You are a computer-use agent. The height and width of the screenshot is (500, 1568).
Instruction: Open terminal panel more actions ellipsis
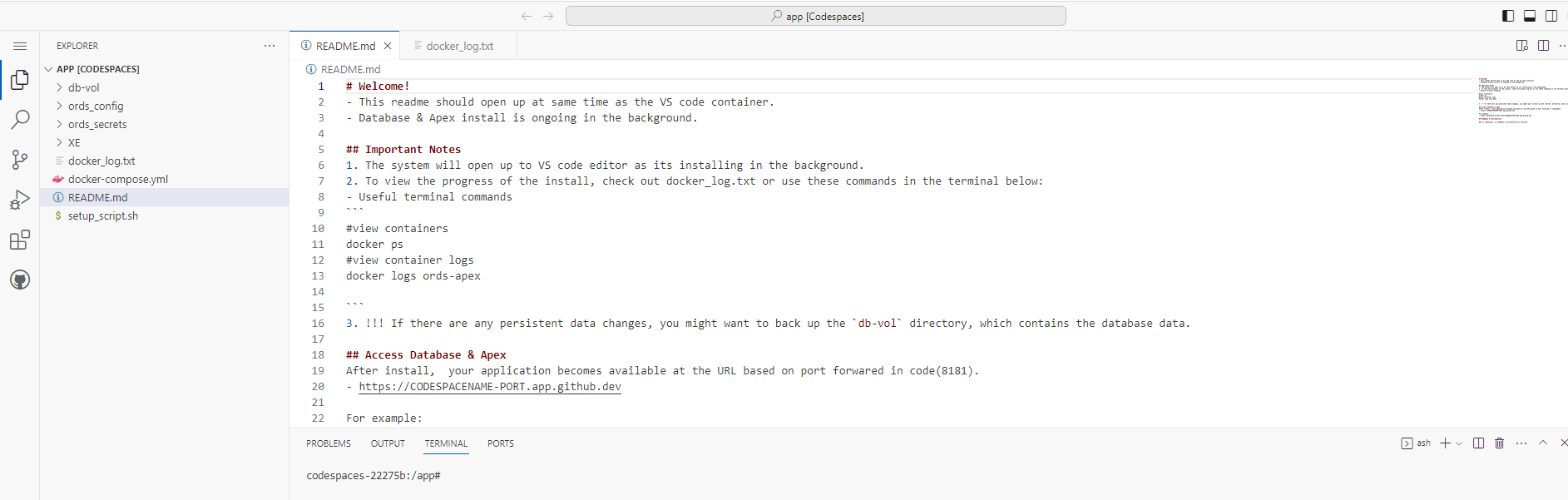(1521, 443)
